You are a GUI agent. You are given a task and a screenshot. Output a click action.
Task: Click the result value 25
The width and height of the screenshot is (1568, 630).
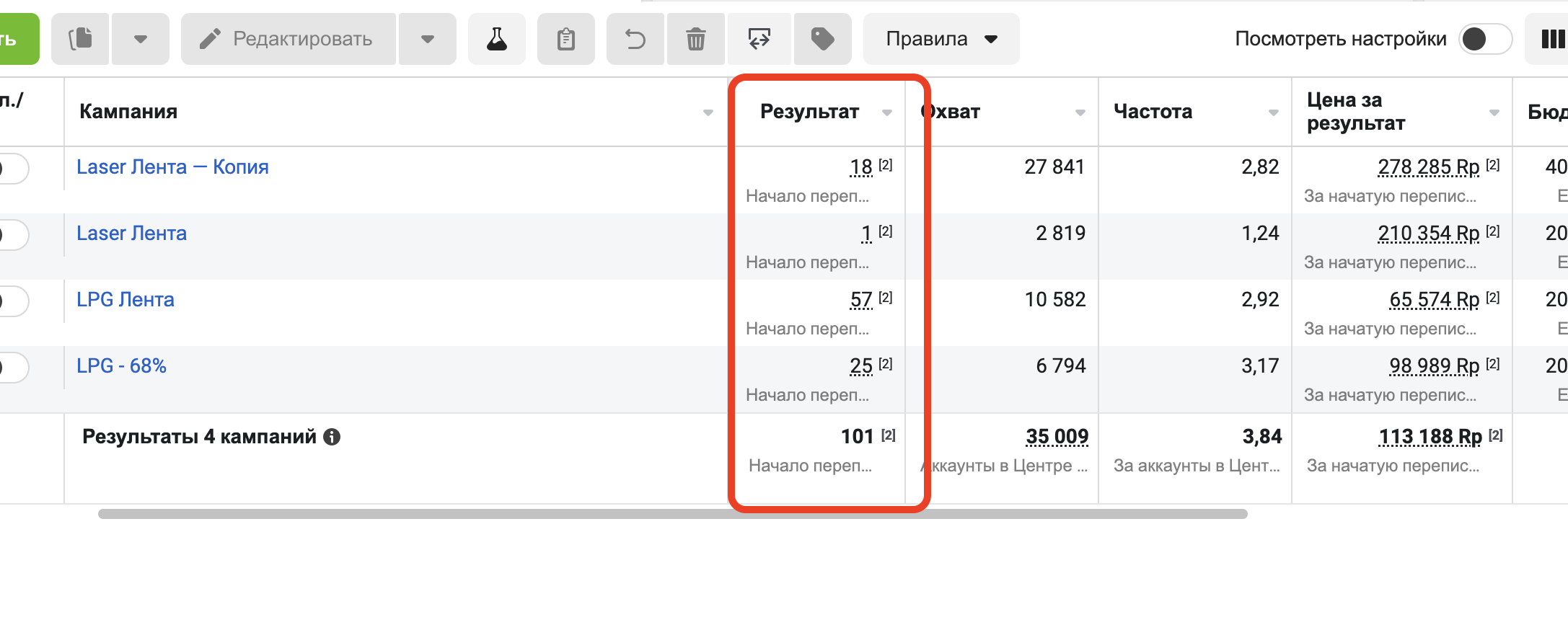tap(861, 366)
